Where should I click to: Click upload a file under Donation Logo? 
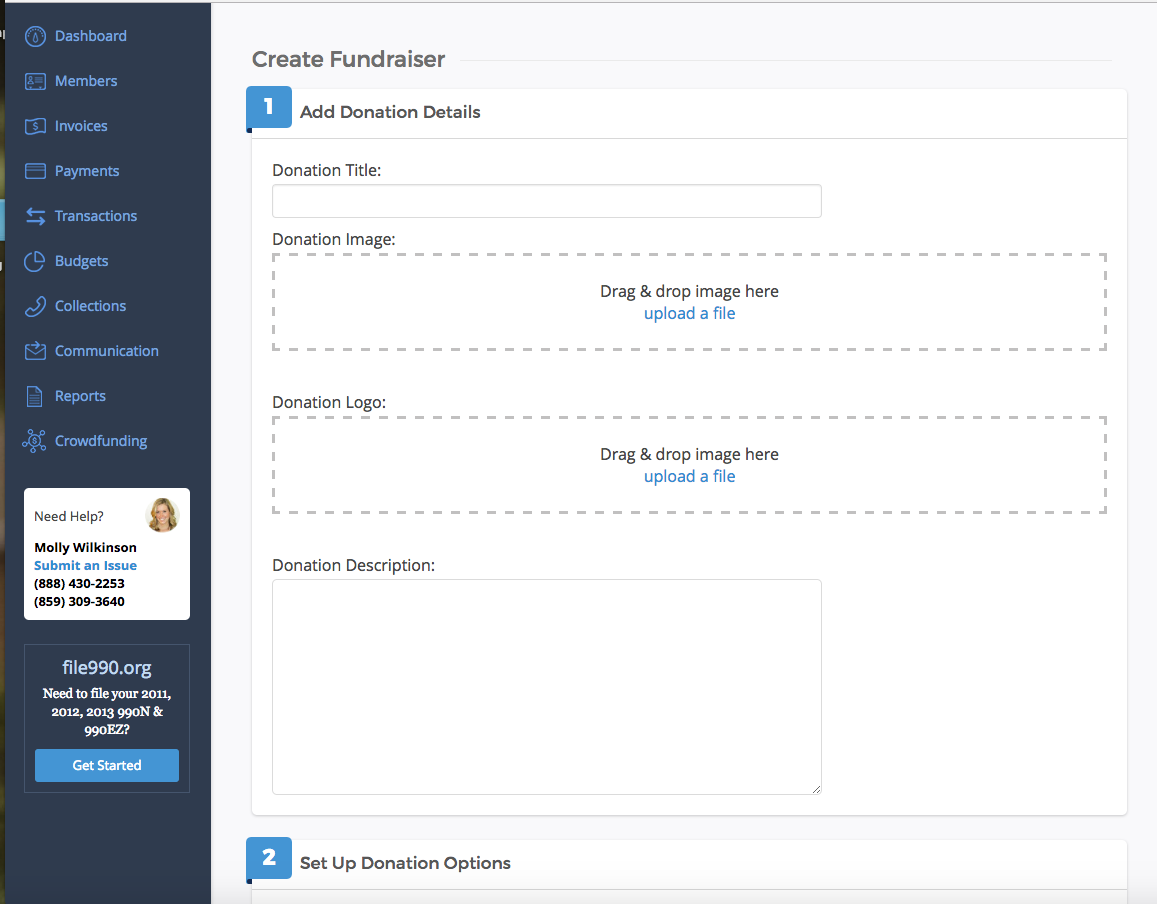(689, 476)
